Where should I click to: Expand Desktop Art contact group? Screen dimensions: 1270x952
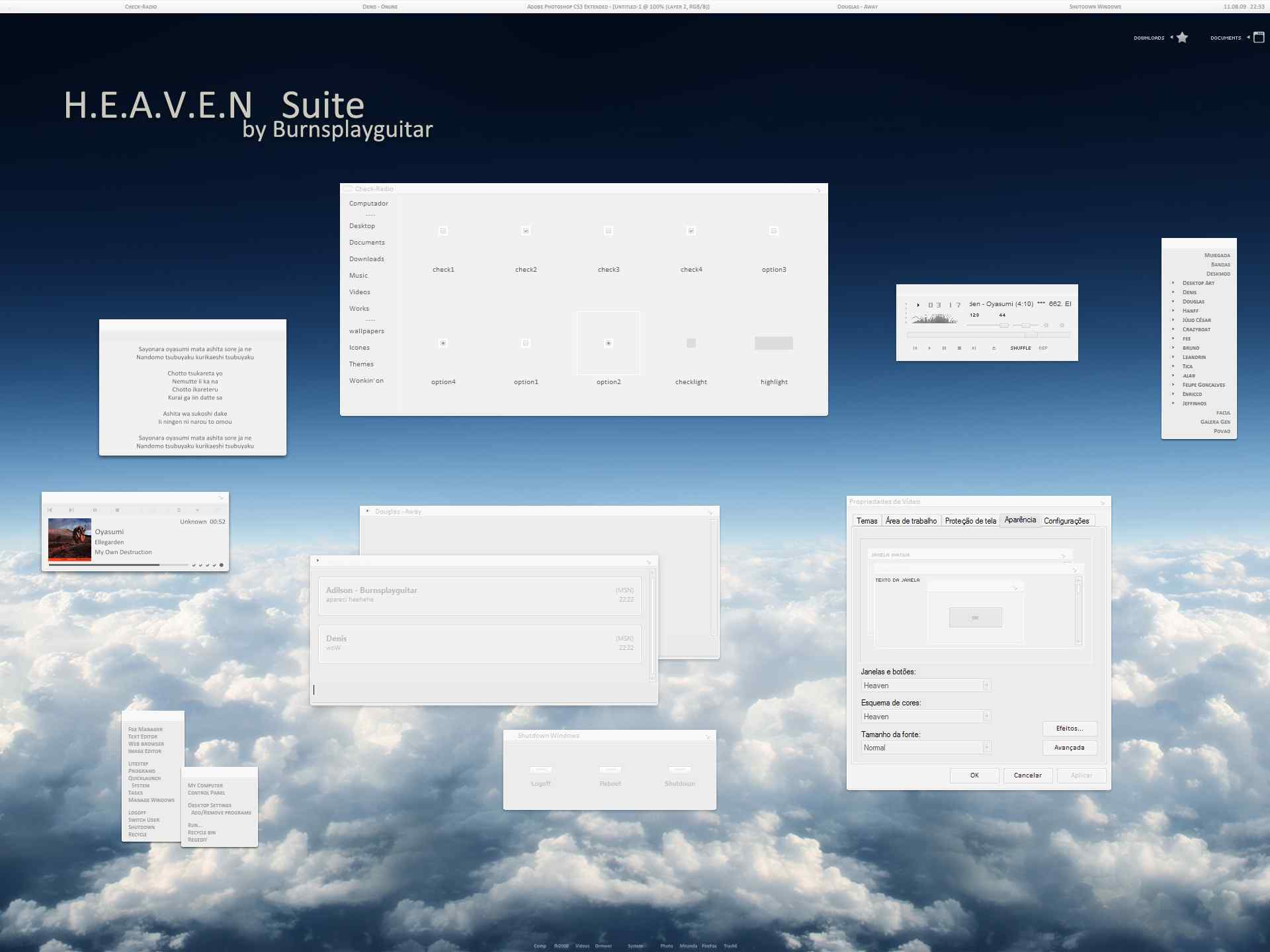coord(1173,283)
